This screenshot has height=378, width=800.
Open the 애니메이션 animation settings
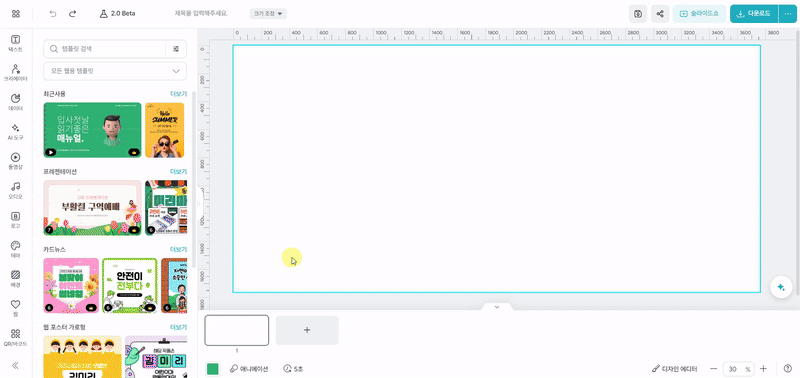point(249,369)
